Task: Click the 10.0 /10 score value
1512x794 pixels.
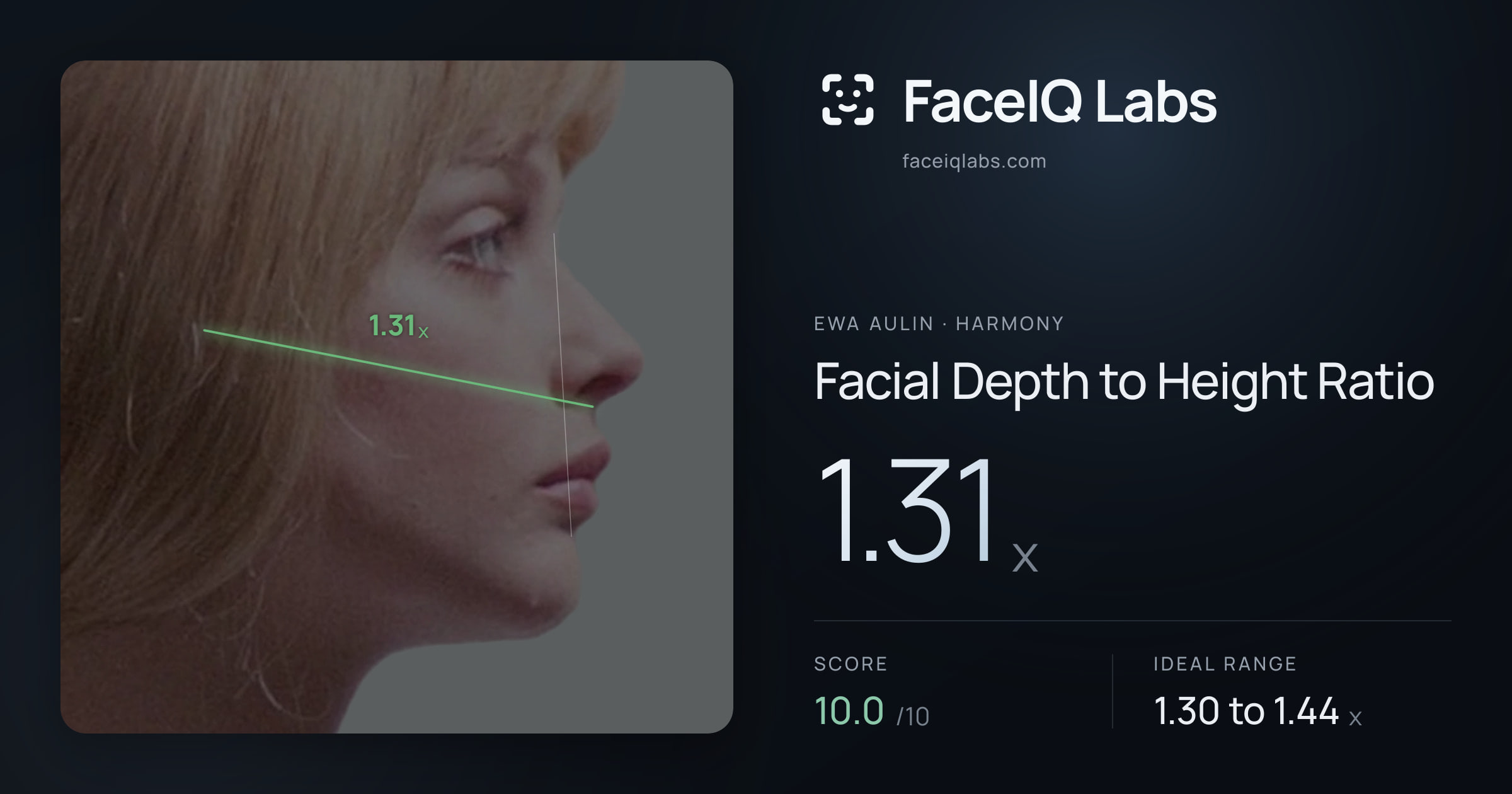Action: click(x=871, y=711)
